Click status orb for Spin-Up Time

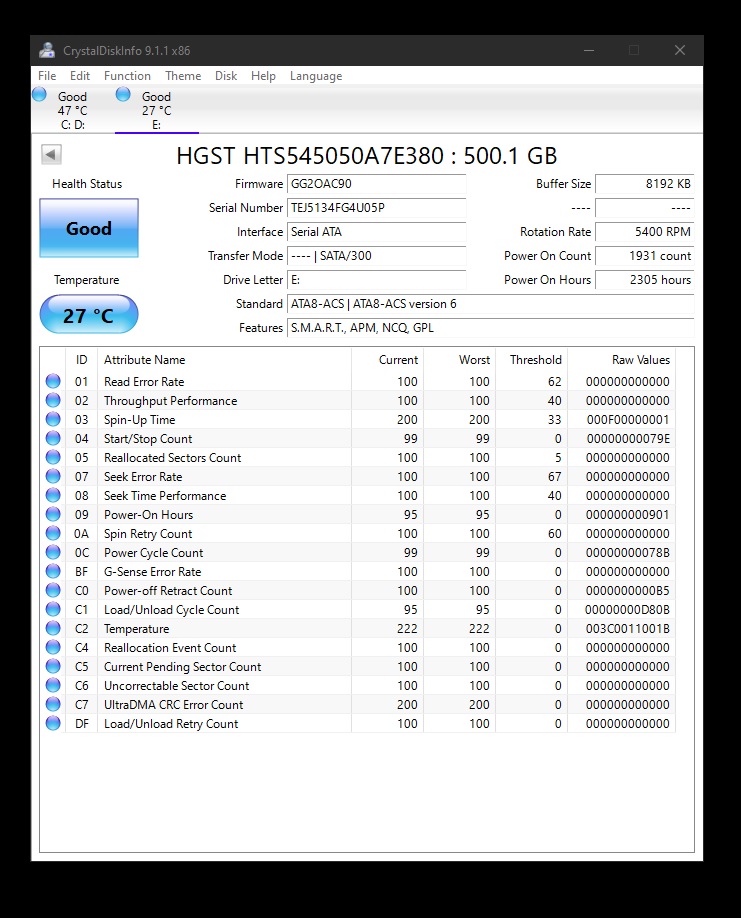point(53,419)
